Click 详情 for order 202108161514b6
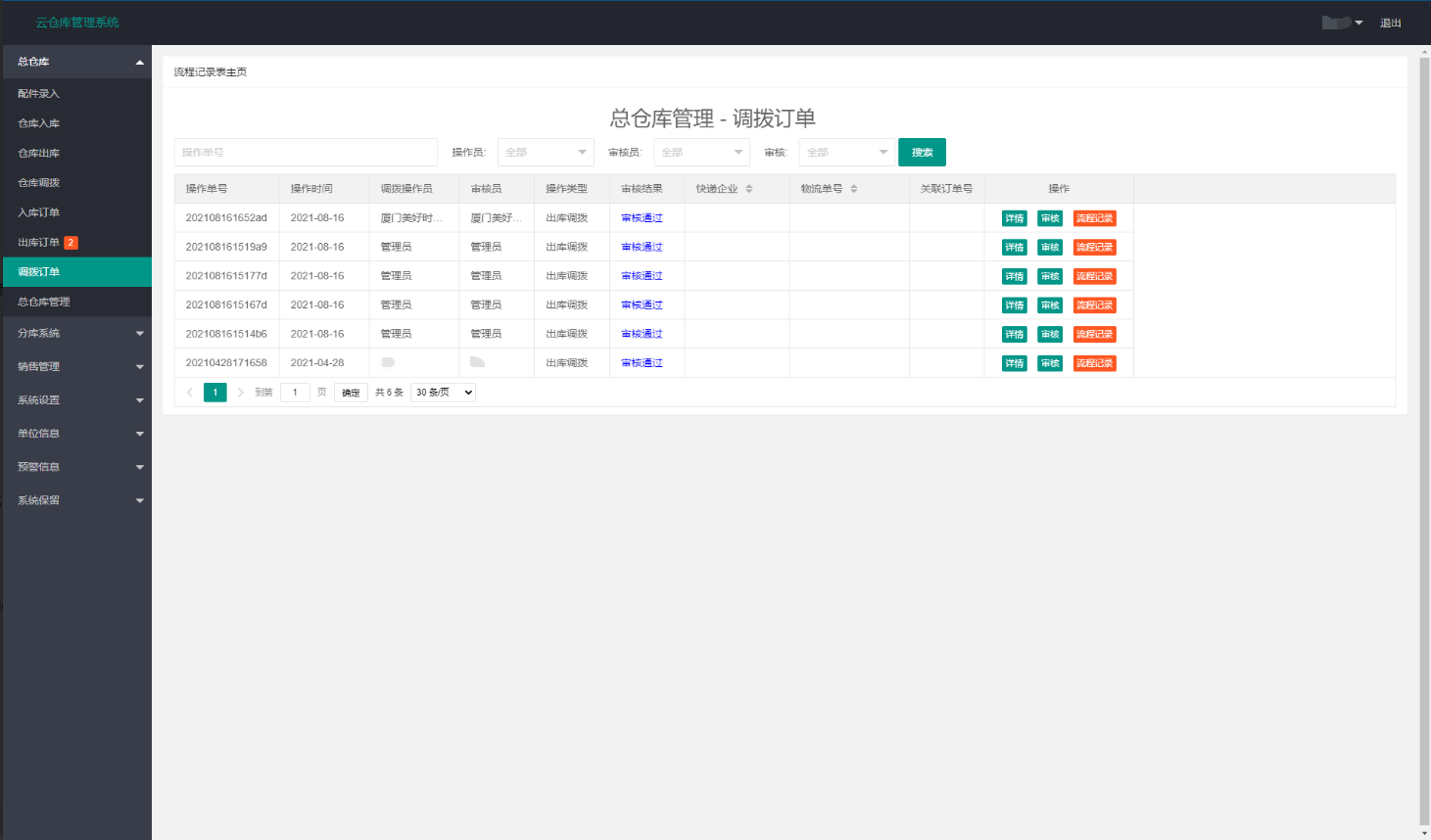Image resolution: width=1431 pixels, height=840 pixels. coord(1015,335)
